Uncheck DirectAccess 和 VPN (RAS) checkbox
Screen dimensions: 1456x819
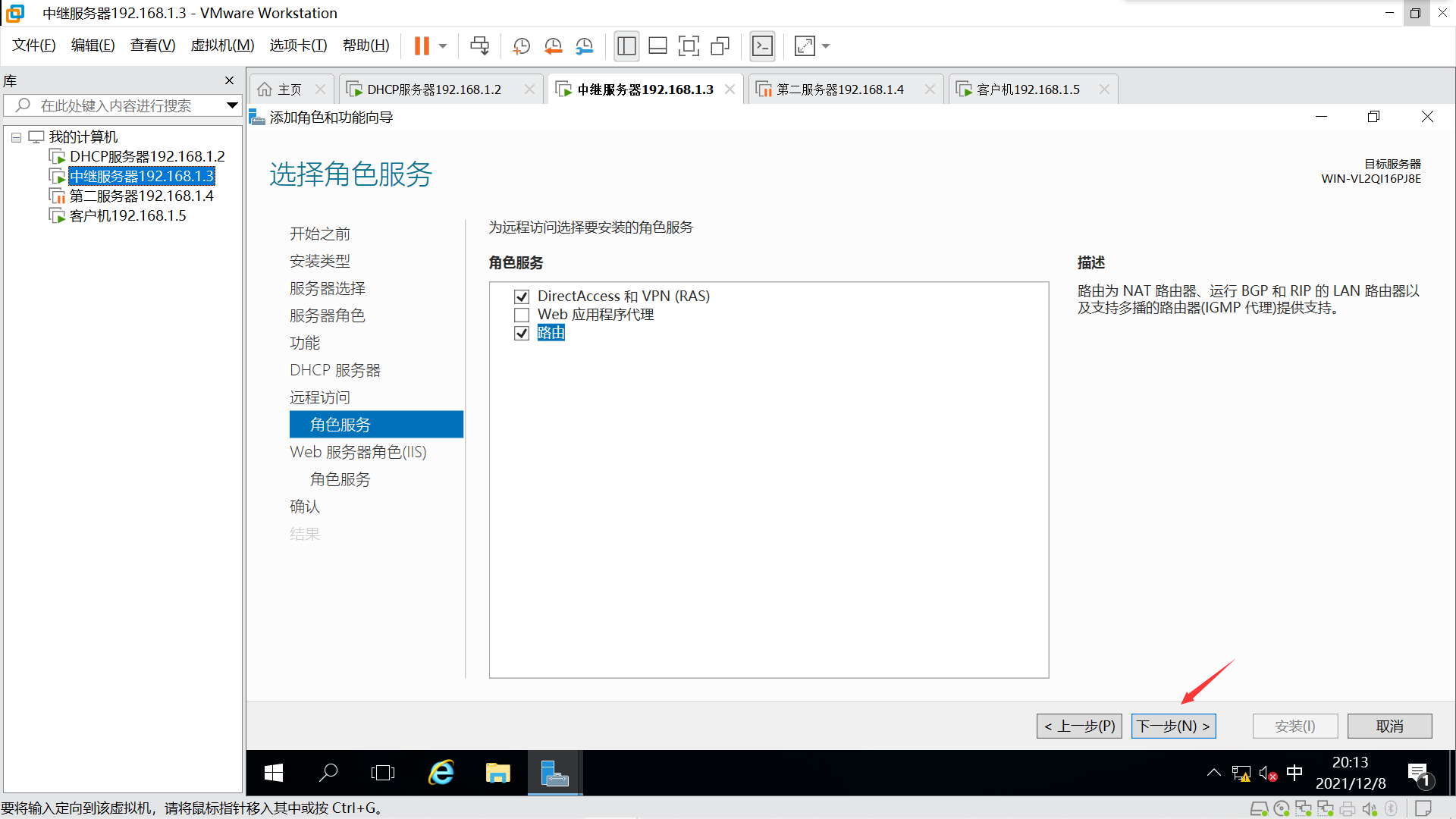click(x=522, y=297)
